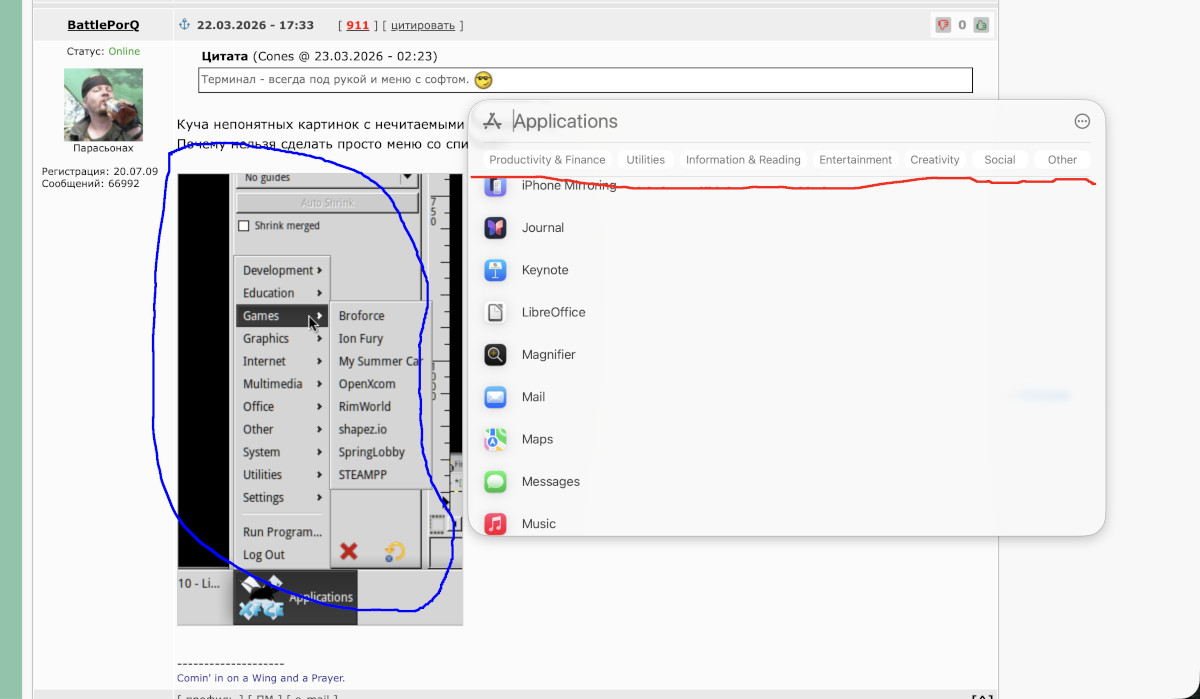The height and width of the screenshot is (699, 1200).
Task: Expand the Graphics submenu
Action: coord(283,338)
